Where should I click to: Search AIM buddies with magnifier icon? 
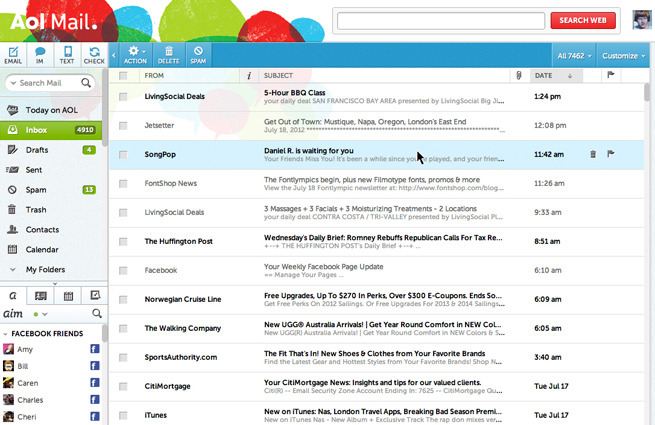click(96, 313)
